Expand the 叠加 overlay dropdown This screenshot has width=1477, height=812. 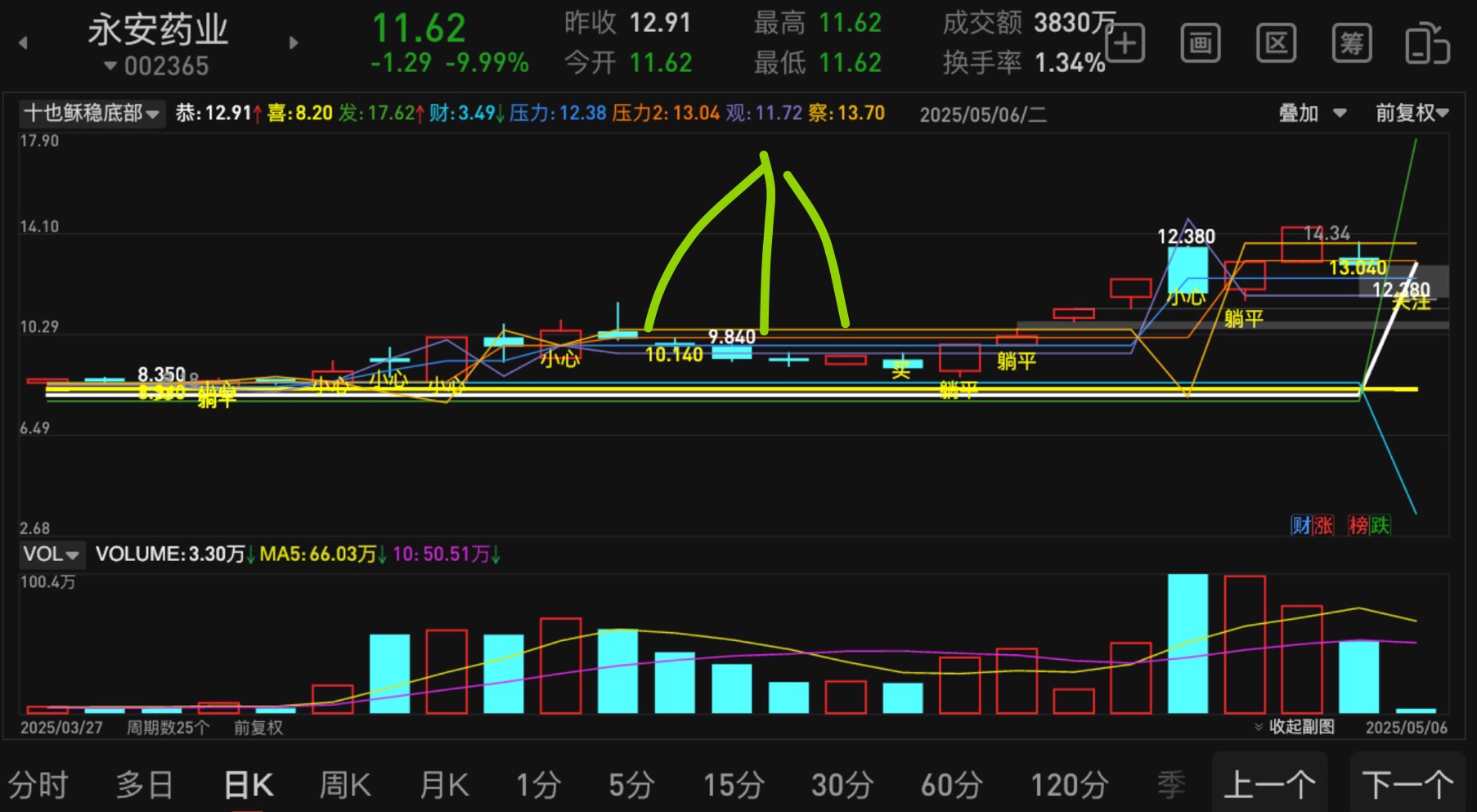(1313, 113)
